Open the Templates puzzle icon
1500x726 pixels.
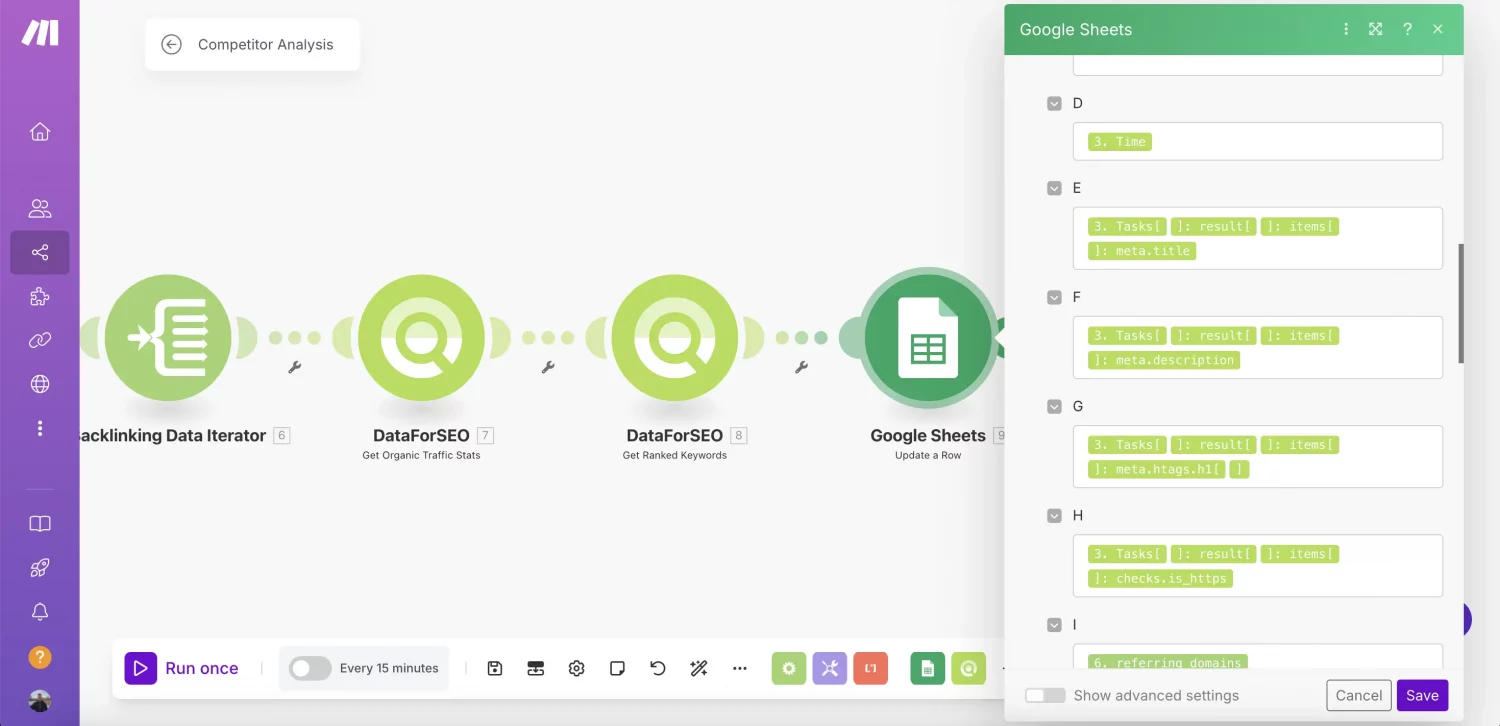40,297
